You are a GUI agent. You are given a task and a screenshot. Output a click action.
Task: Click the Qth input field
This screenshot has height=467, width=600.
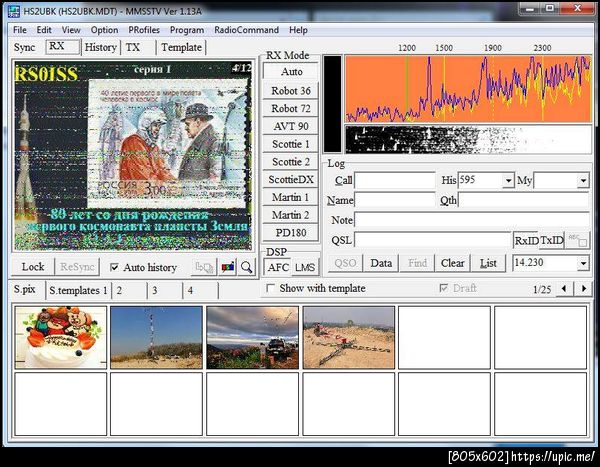click(523, 200)
